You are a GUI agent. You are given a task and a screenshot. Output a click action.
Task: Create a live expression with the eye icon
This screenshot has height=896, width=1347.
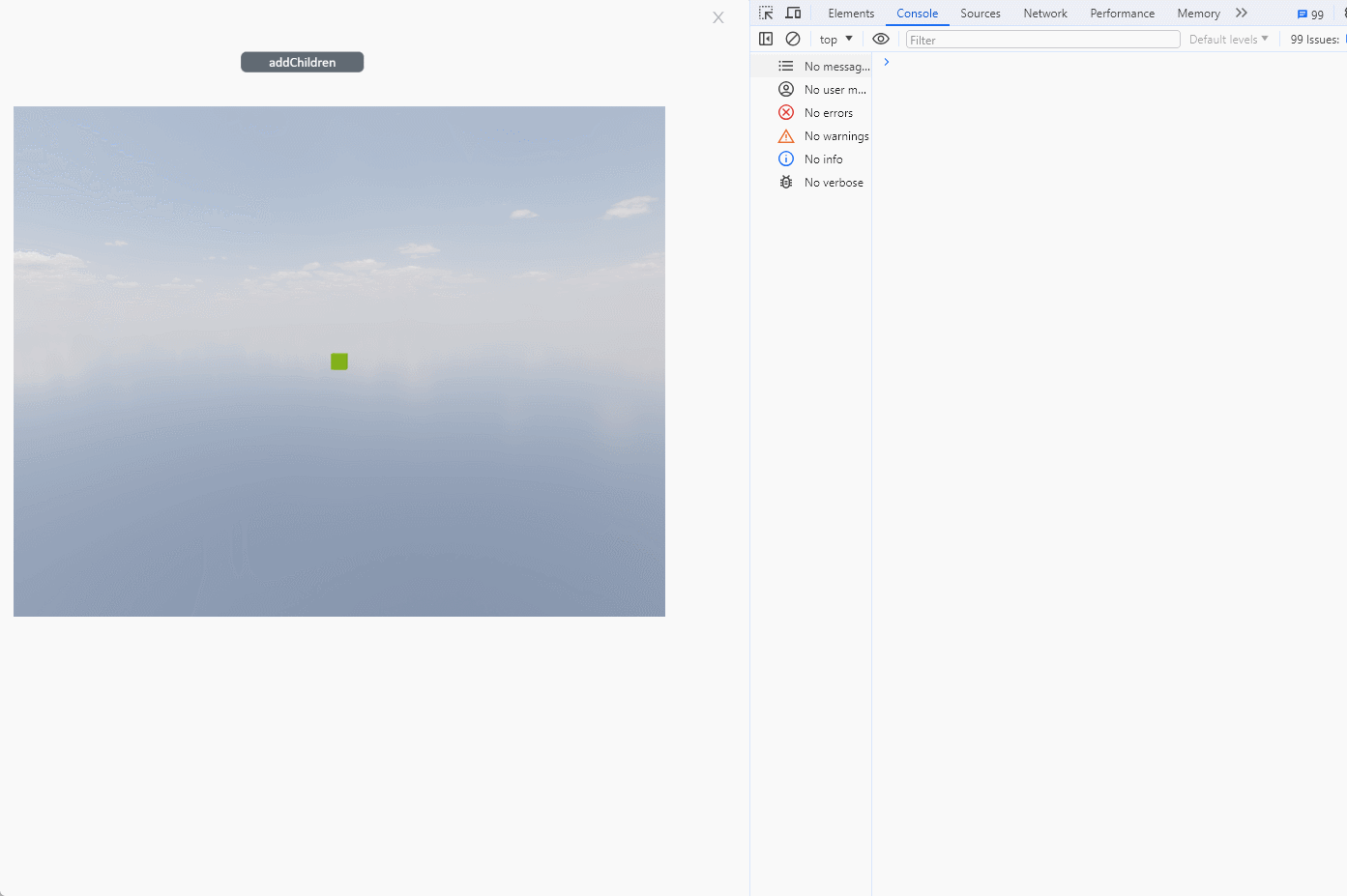click(x=881, y=39)
